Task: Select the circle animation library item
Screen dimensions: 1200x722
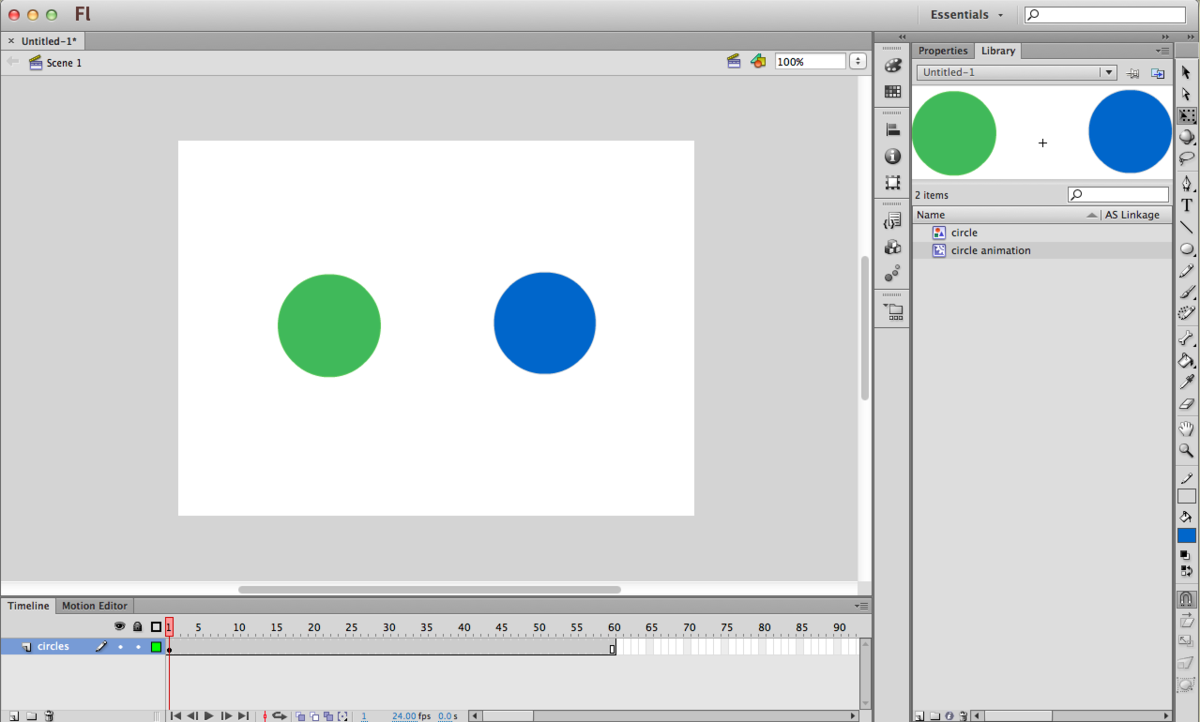Action: point(990,251)
